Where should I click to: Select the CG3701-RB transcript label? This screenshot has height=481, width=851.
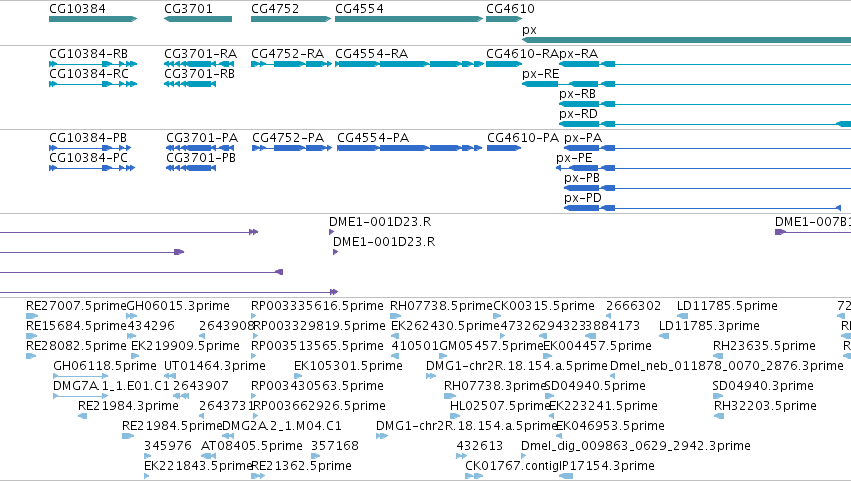[x=200, y=74]
